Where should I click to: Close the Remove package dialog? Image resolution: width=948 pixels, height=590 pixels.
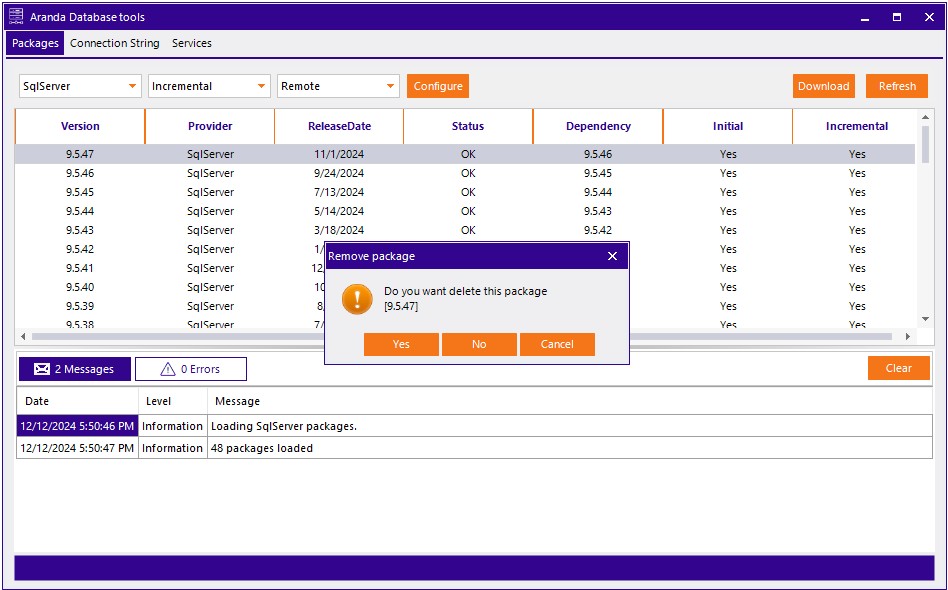[612, 256]
